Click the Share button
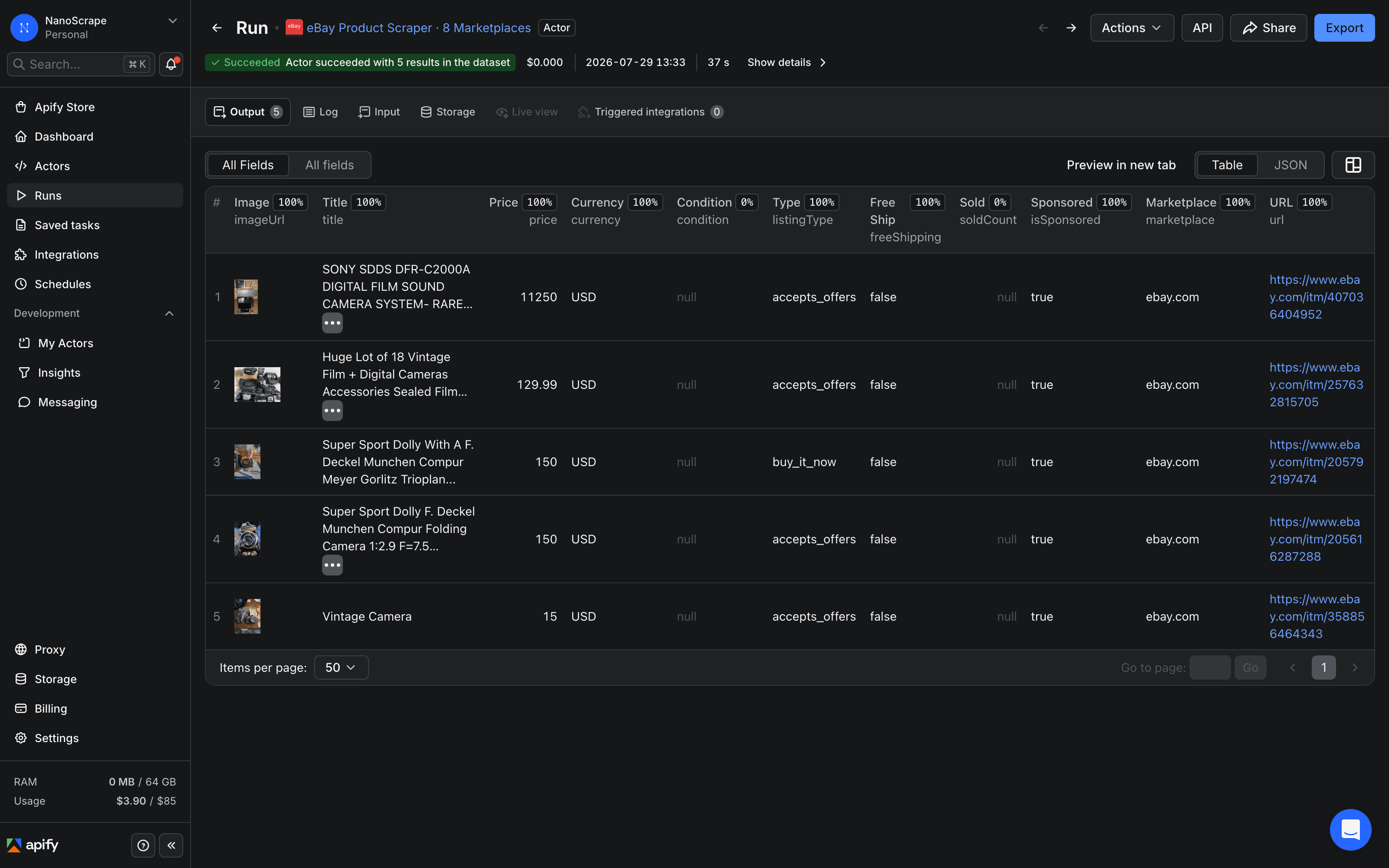The height and width of the screenshot is (868, 1389). point(1268,27)
